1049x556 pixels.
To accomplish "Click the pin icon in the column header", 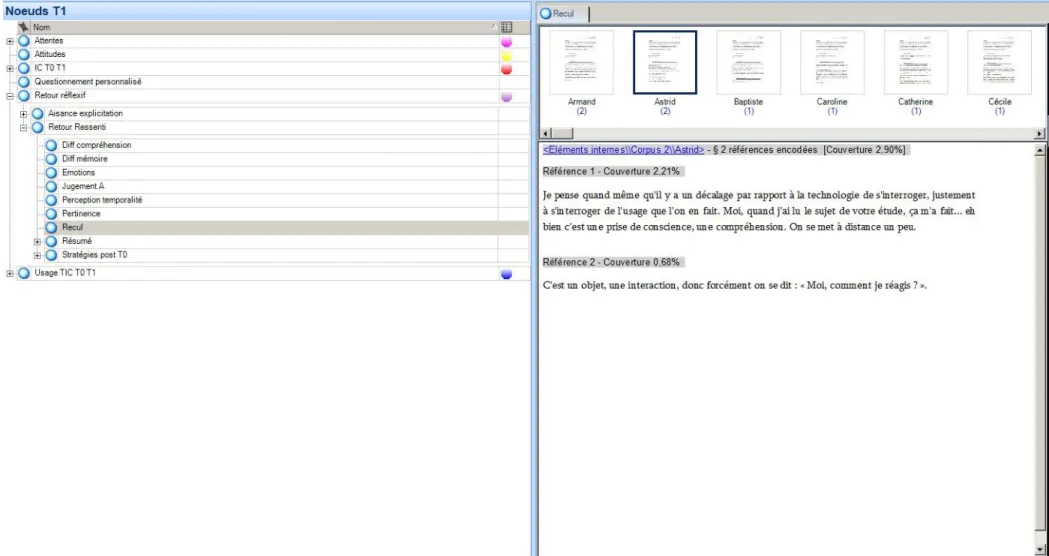I will (23, 27).
